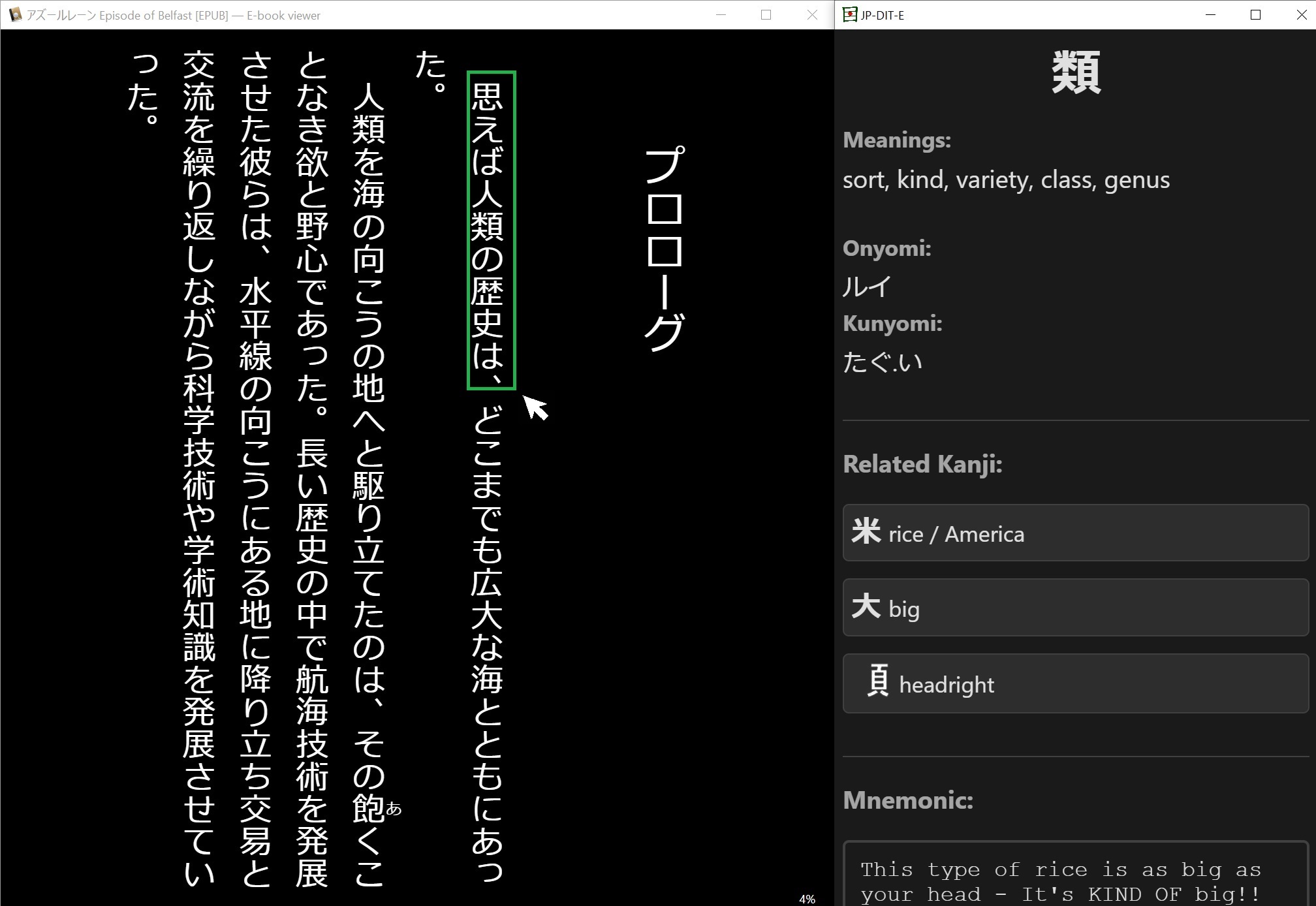The height and width of the screenshot is (906, 1316).
Task: Minimize the E-book viewer window
Action: pos(721,14)
